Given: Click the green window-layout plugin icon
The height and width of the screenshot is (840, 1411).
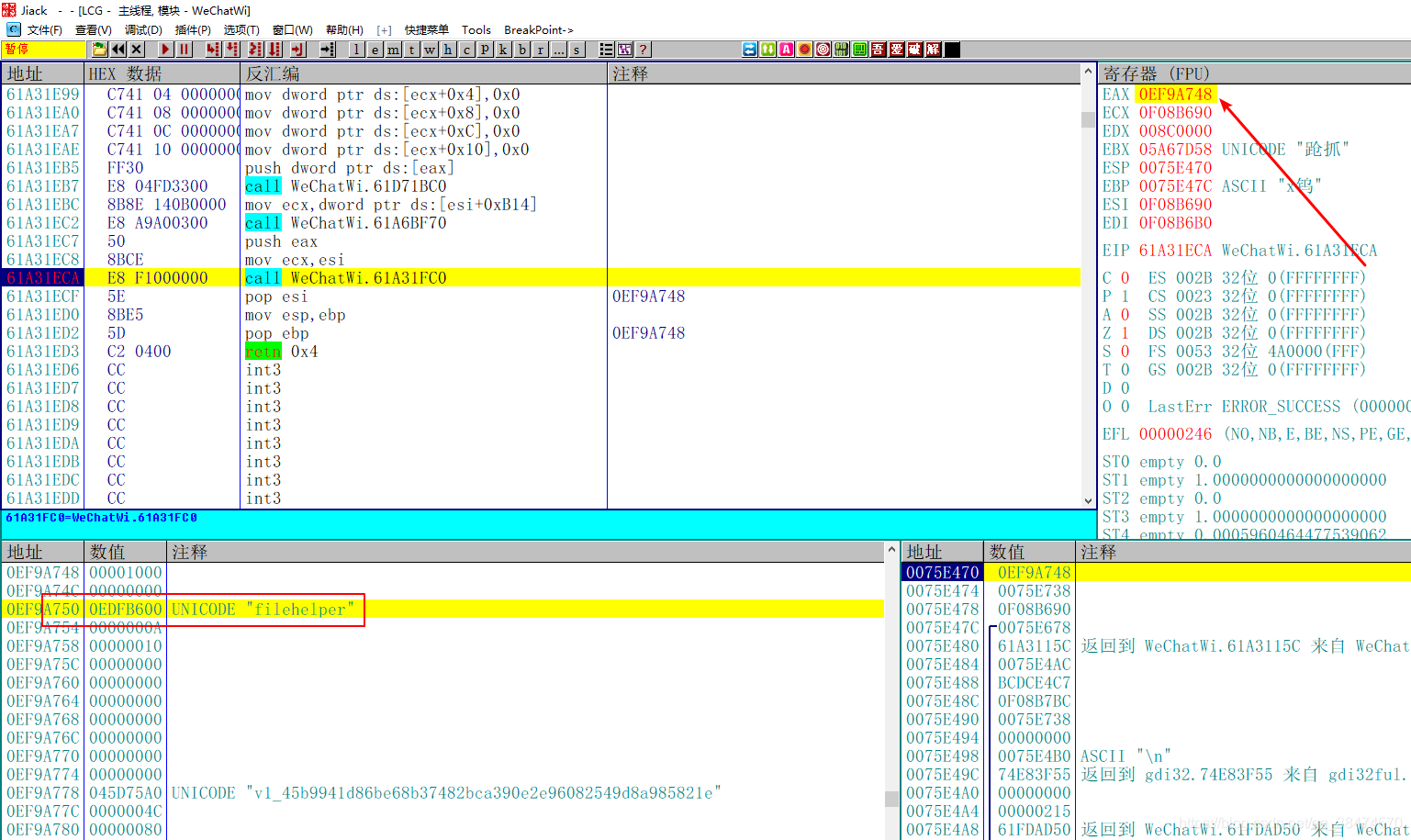Looking at the screenshot, I should 860,50.
